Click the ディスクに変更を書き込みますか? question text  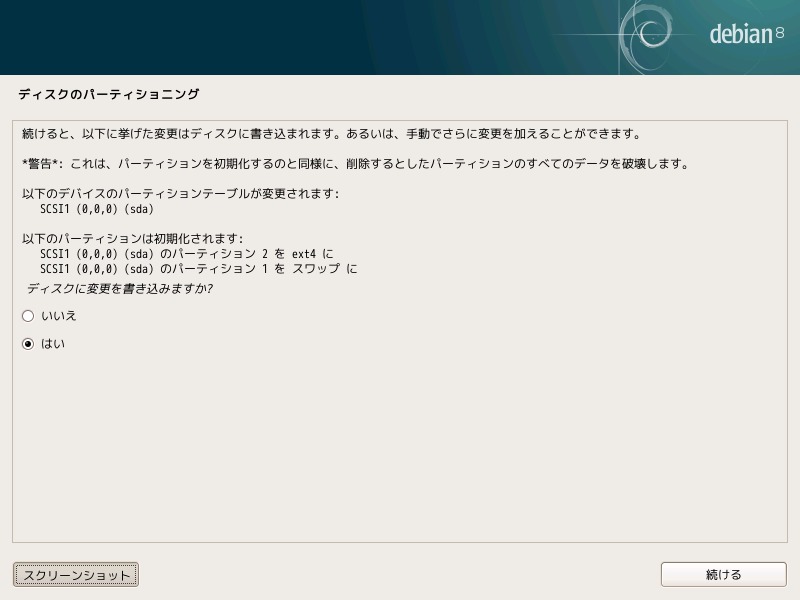119,289
